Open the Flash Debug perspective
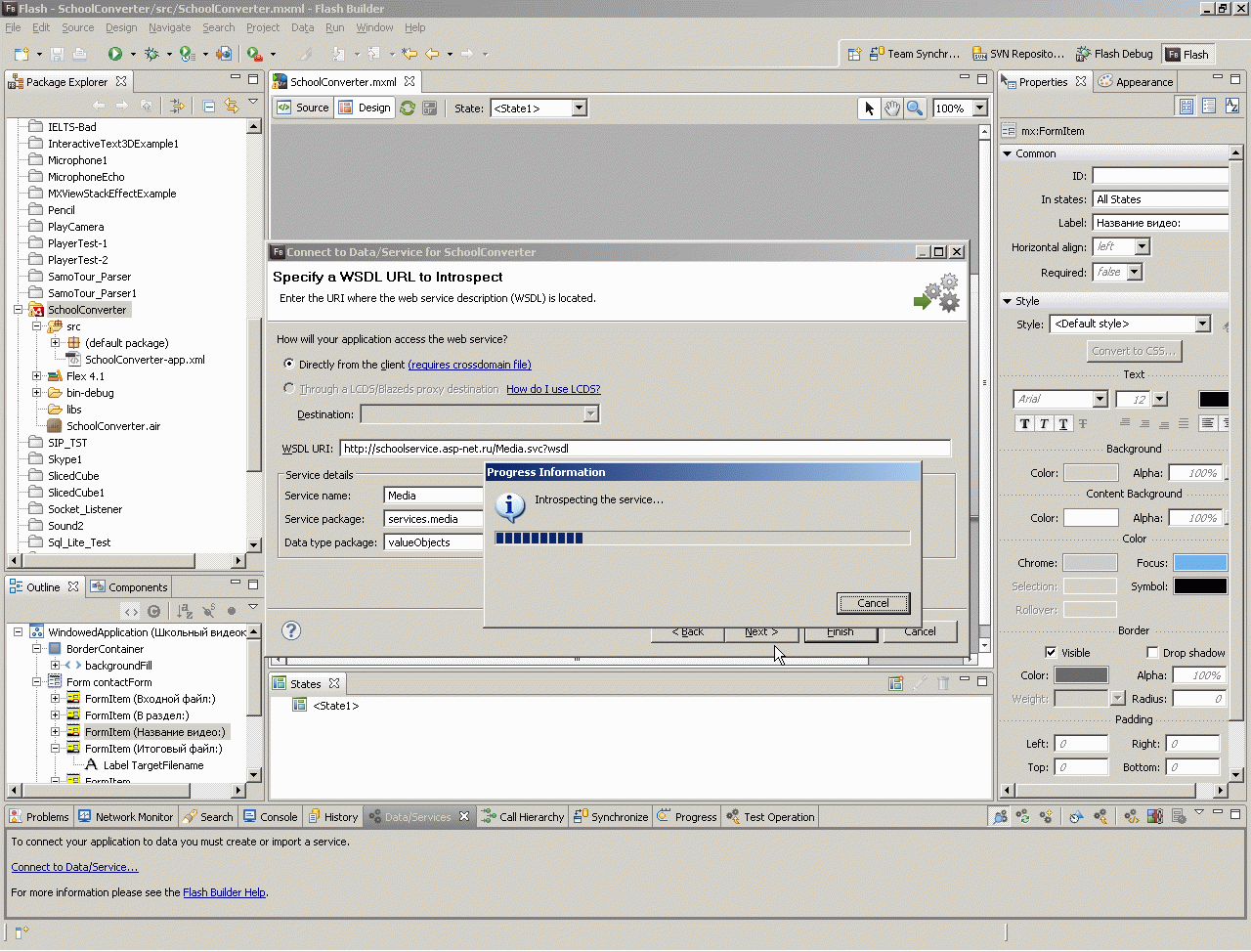Image resolution: width=1251 pixels, height=952 pixels. coord(1114,54)
